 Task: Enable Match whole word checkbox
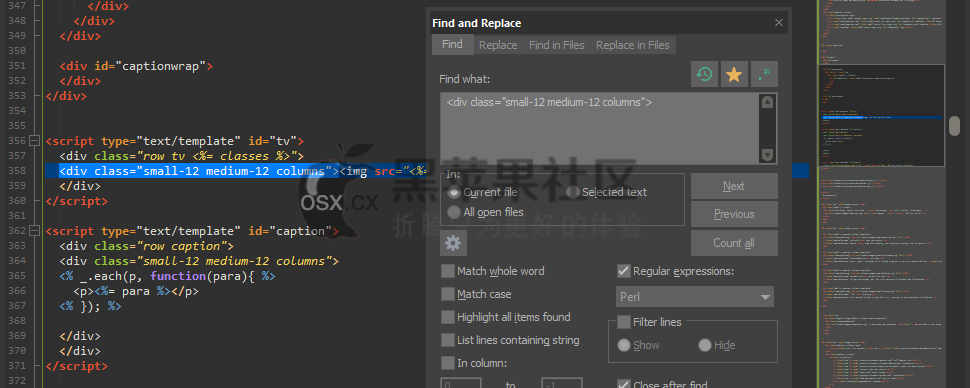[x=448, y=271]
